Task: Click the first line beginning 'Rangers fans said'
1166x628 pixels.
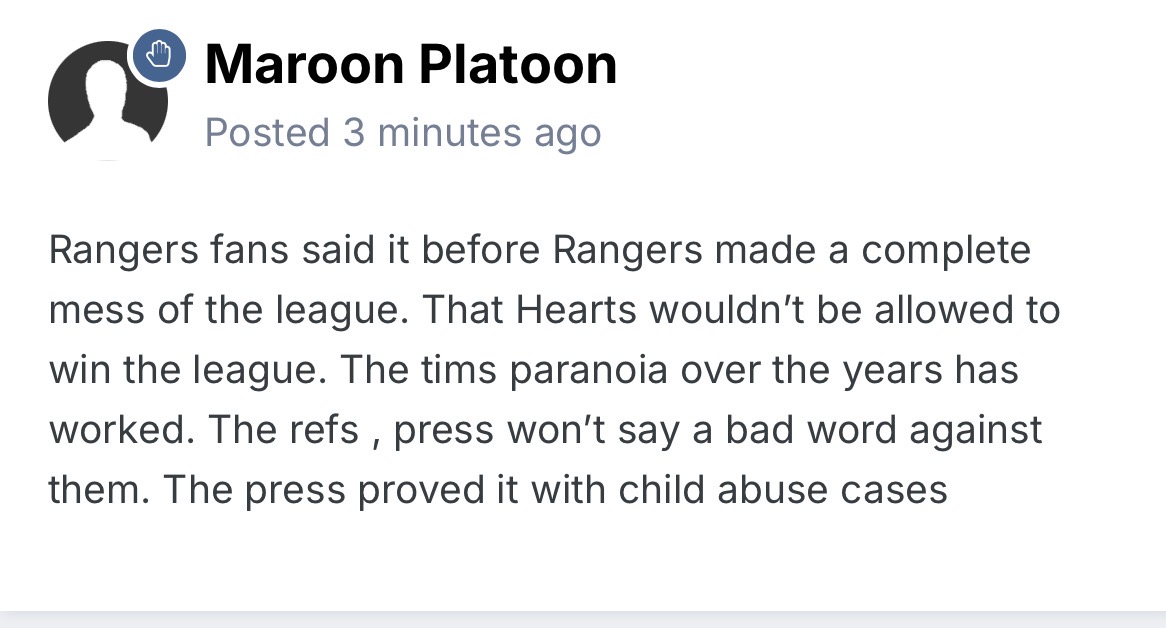Action: tap(540, 250)
